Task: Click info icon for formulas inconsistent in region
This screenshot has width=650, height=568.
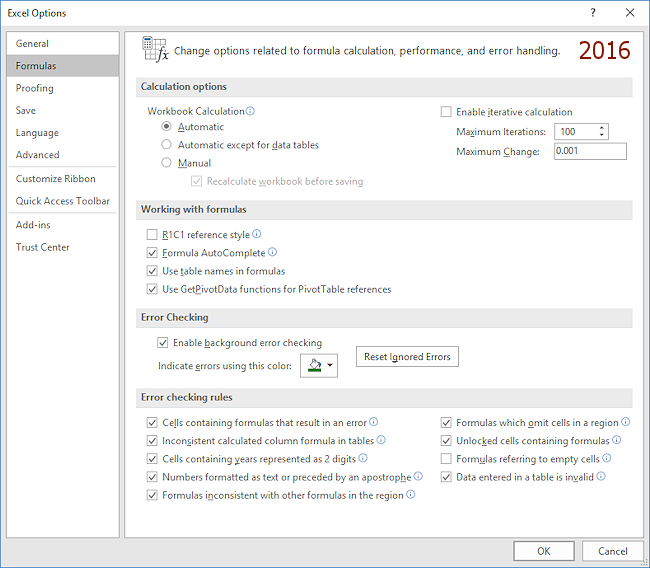Action: pos(410,495)
